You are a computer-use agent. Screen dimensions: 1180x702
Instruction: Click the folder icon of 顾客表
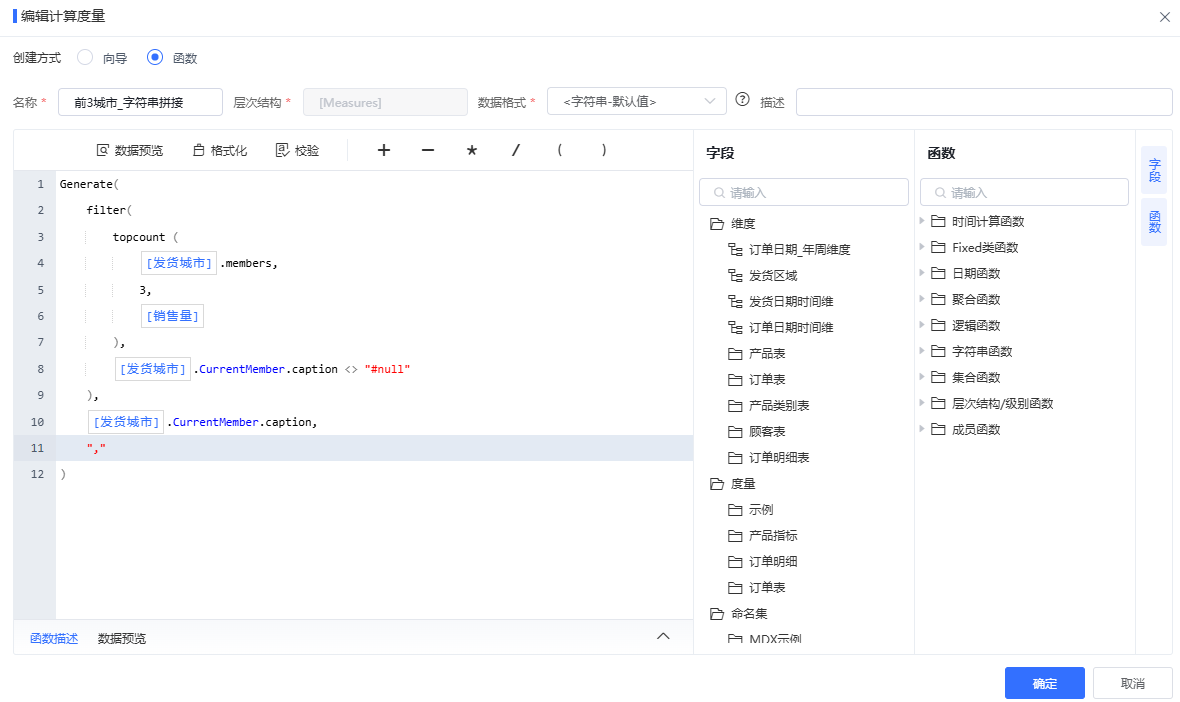735,432
